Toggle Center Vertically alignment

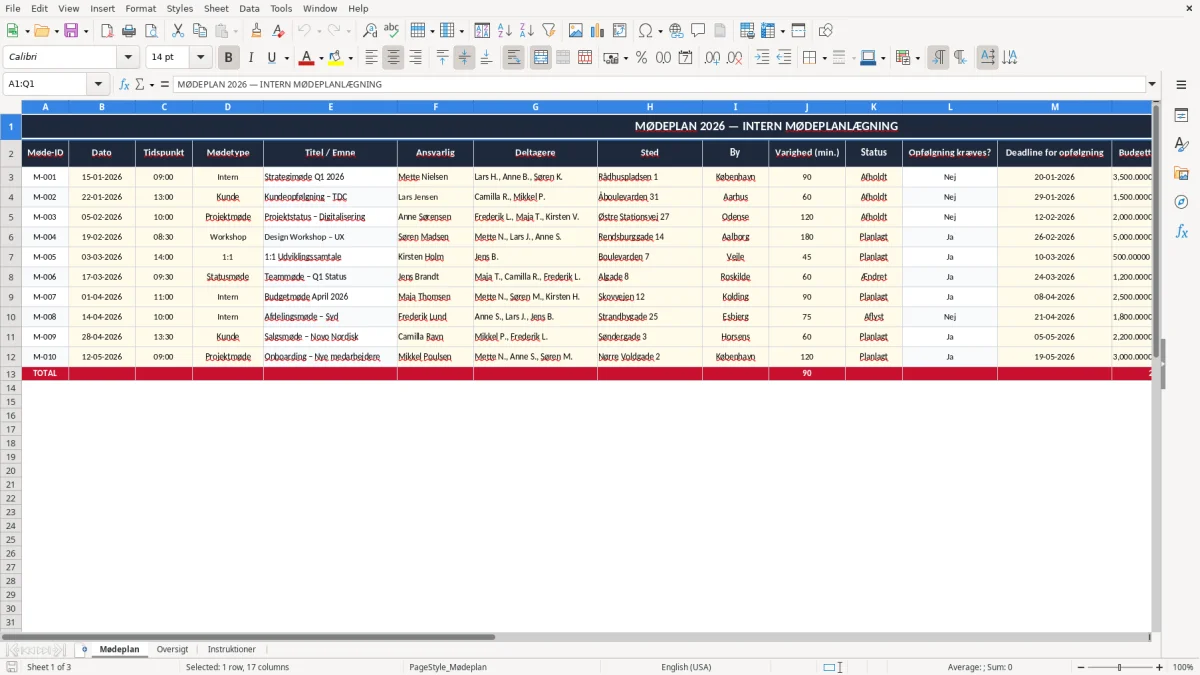click(464, 58)
